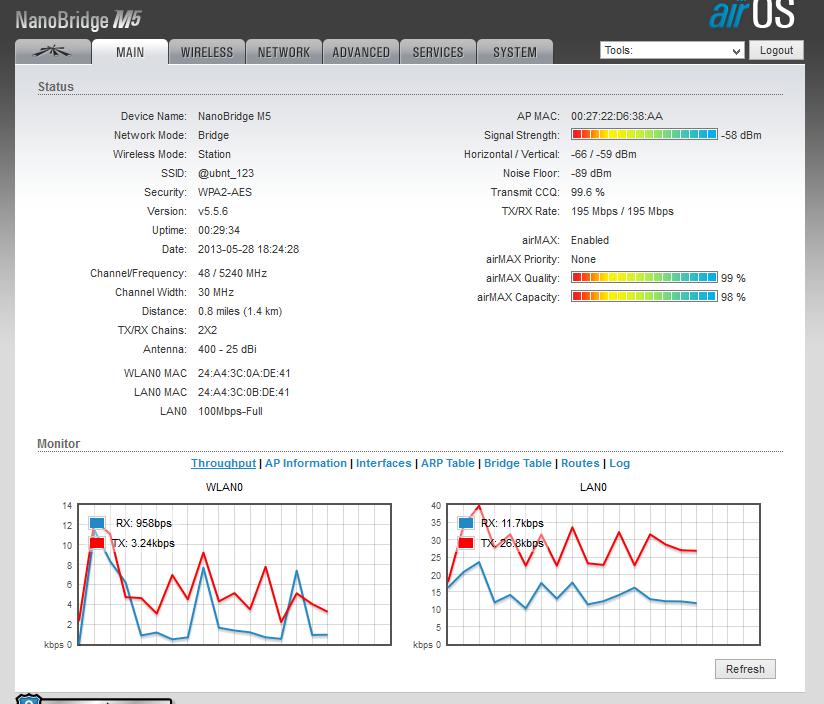Screen dimensions: 824x704
Task: Click the blue RX swatch in WLAN0 legend
Action: click(x=97, y=523)
